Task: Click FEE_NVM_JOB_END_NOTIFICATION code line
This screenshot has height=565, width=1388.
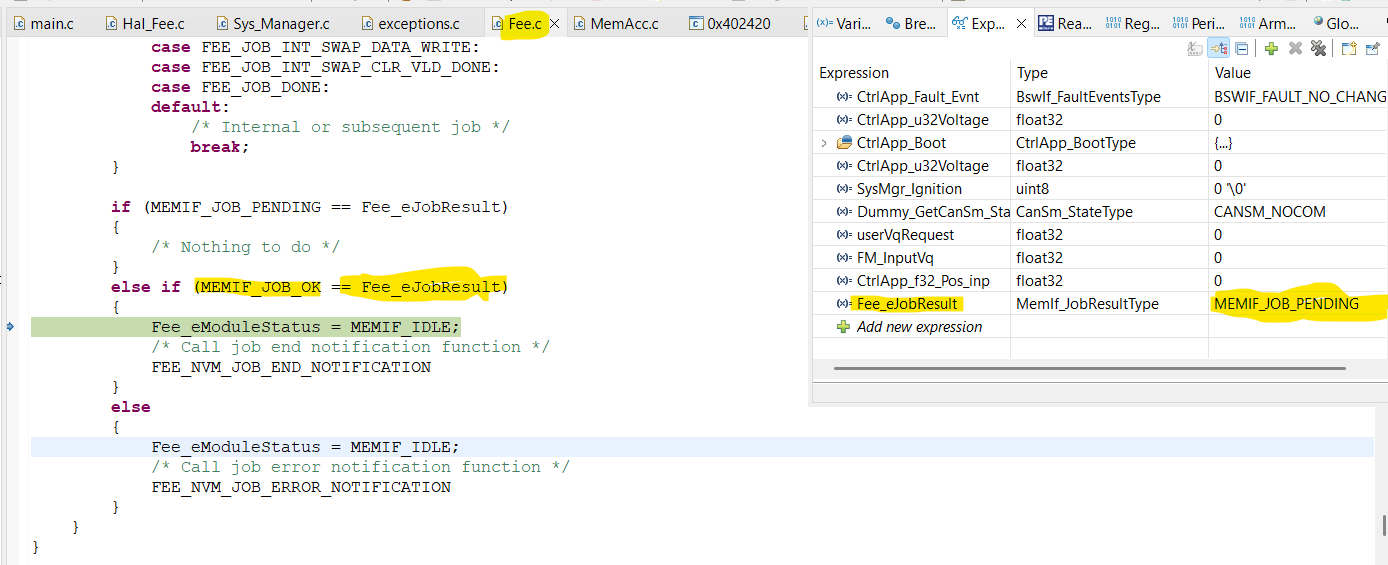Action: click(x=291, y=367)
